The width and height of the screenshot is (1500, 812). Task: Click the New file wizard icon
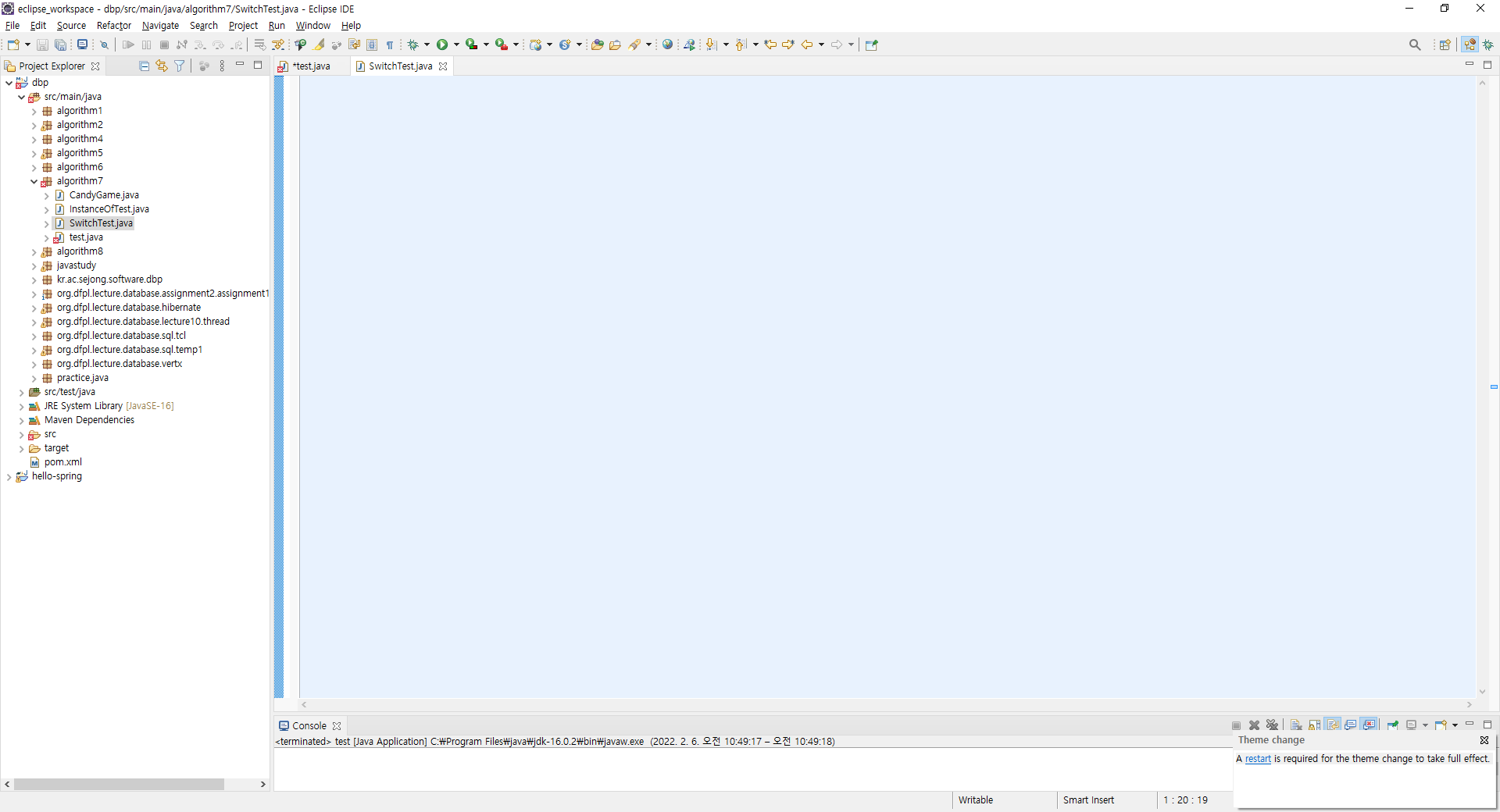(13, 45)
